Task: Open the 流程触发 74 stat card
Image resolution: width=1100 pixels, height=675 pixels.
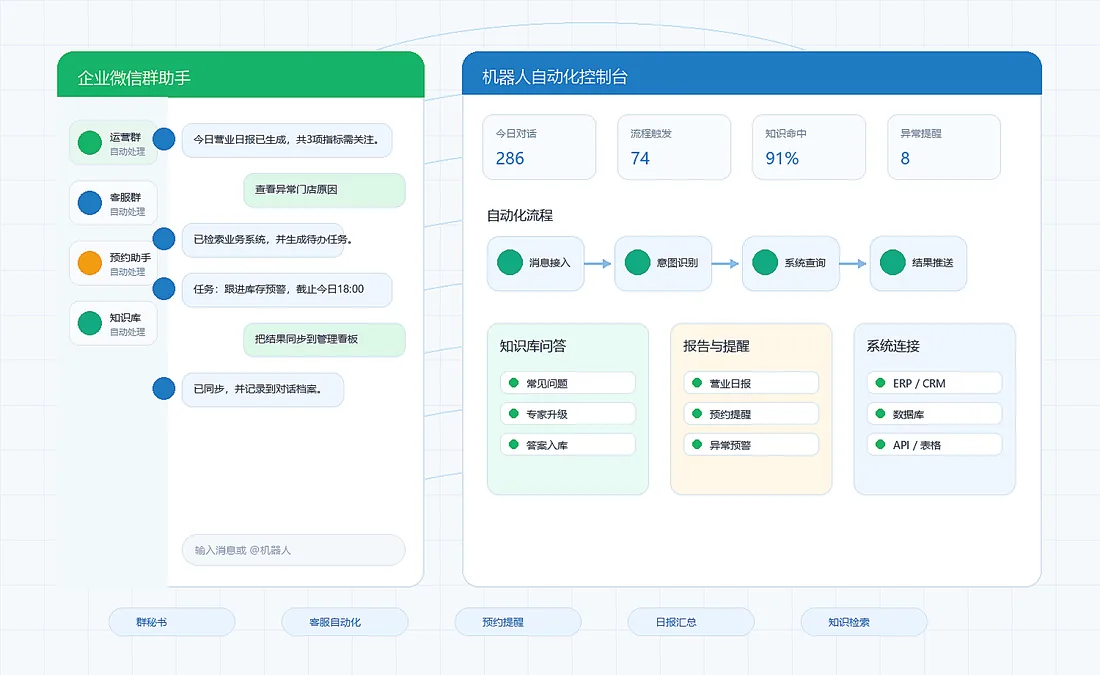Action: pyautogui.click(x=674, y=147)
